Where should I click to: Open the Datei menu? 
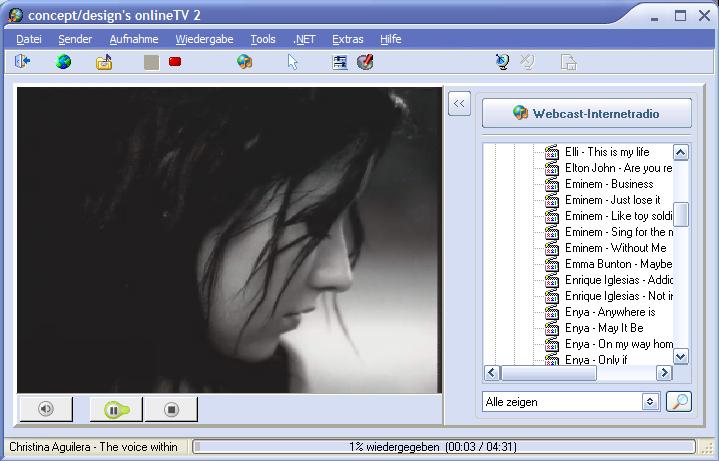point(29,39)
